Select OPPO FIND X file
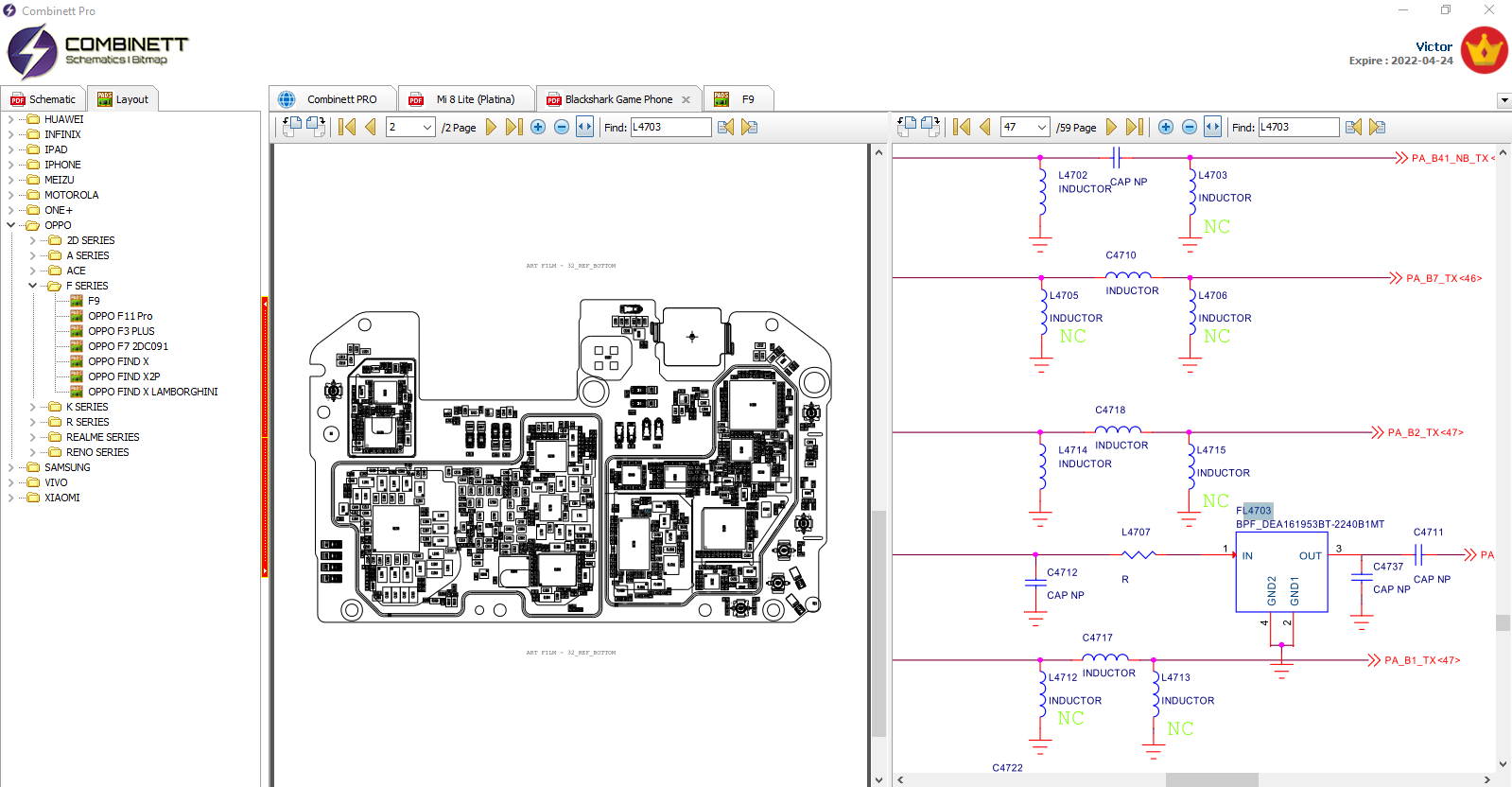Image resolution: width=1512 pixels, height=787 pixels. (110, 361)
